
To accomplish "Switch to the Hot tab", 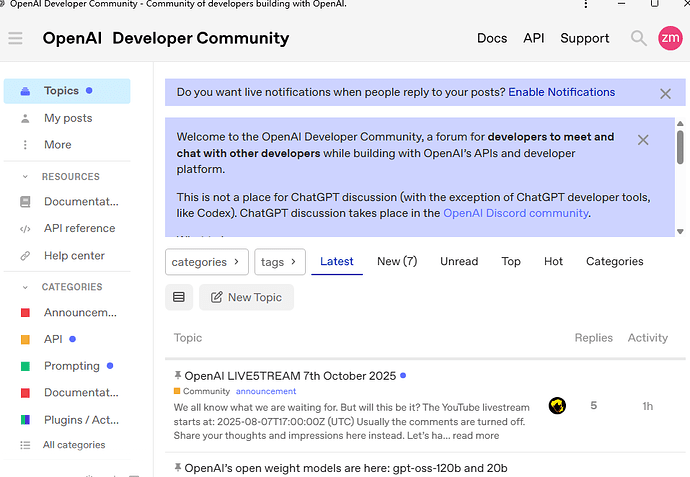I will click(x=553, y=261).
